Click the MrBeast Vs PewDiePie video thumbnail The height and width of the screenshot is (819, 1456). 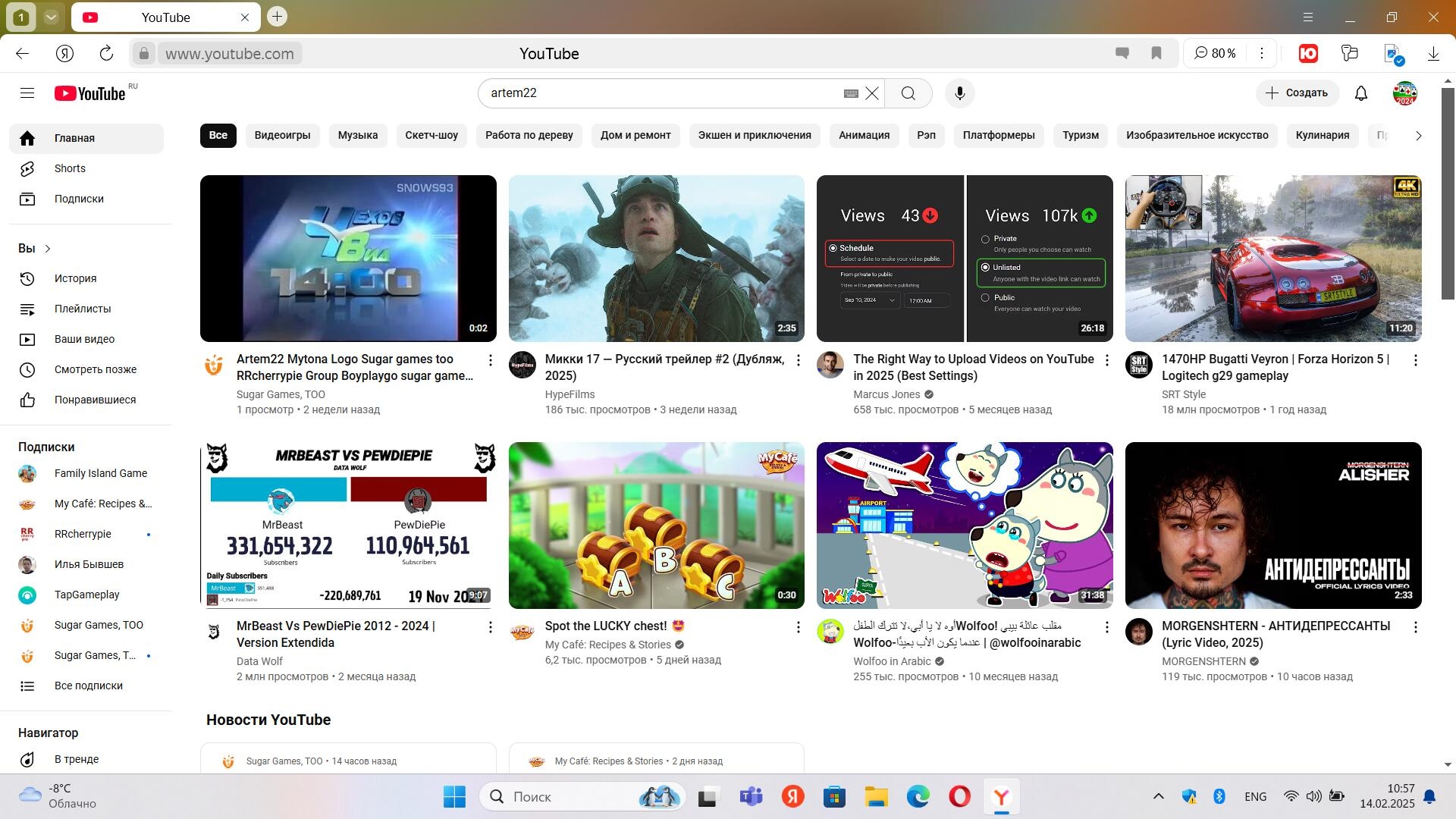(x=348, y=523)
